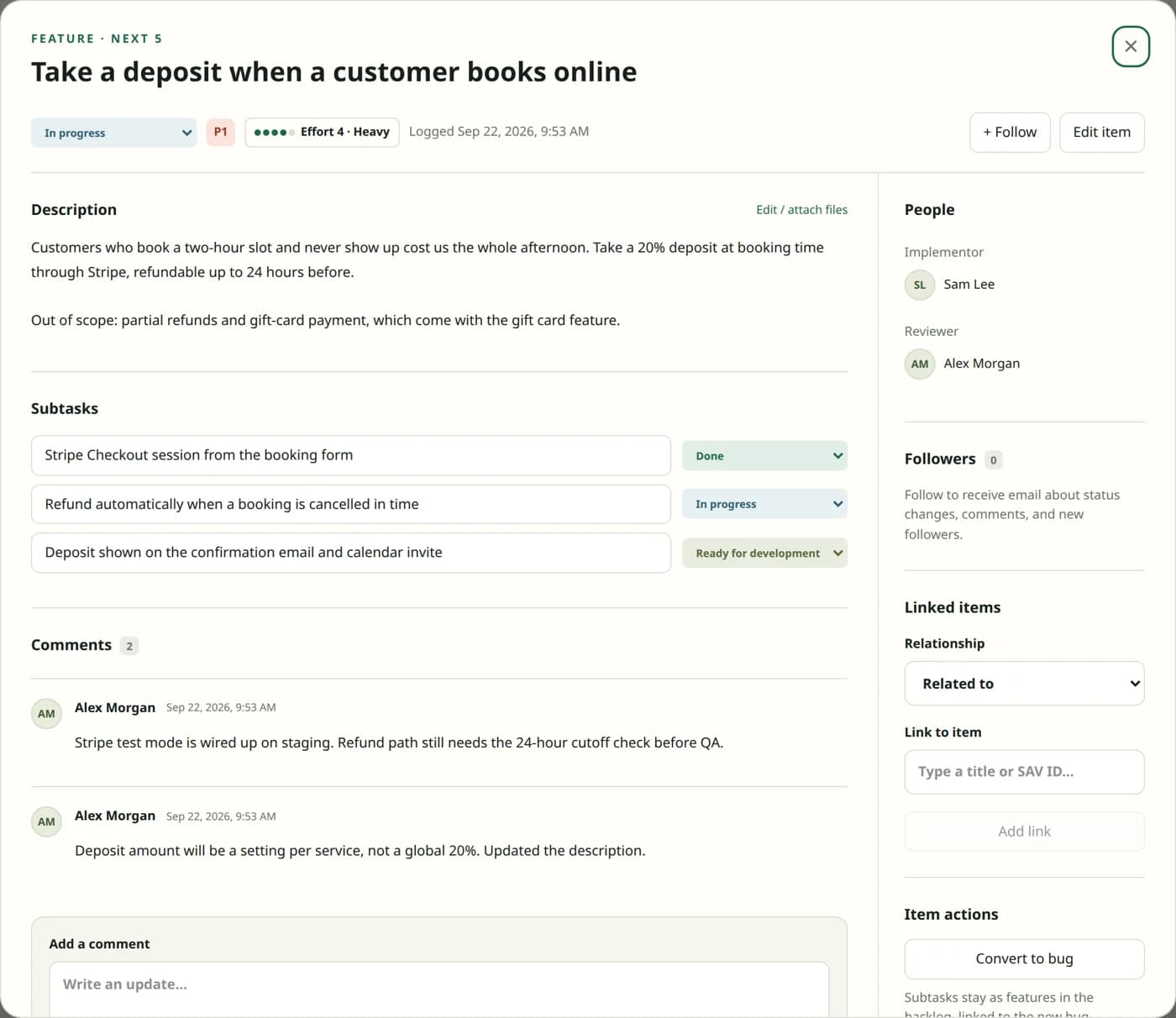Click the Add link button
1176x1018 pixels.
[x=1024, y=832]
